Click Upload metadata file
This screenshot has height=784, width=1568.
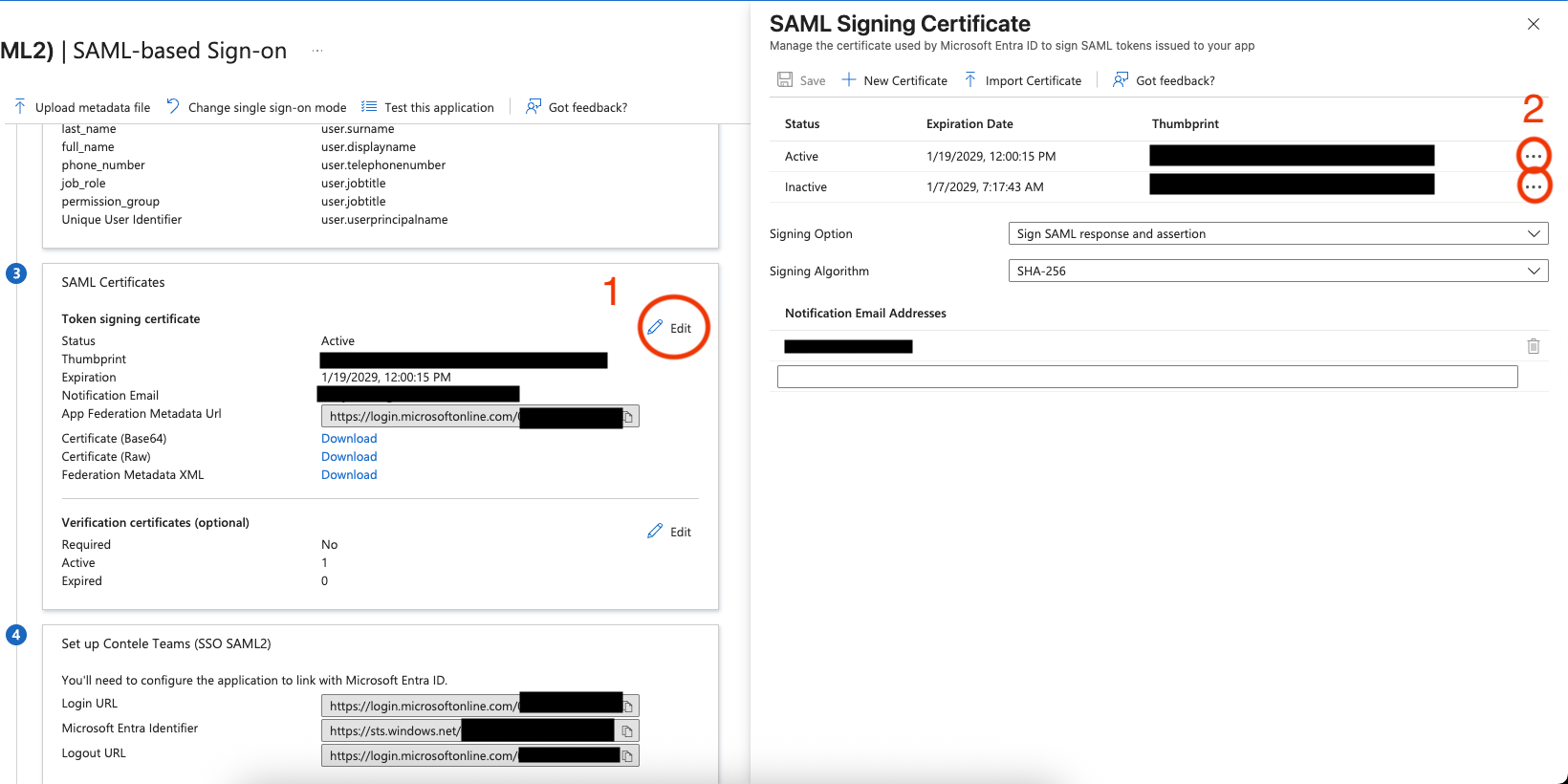pyautogui.click(x=82, y=107)
